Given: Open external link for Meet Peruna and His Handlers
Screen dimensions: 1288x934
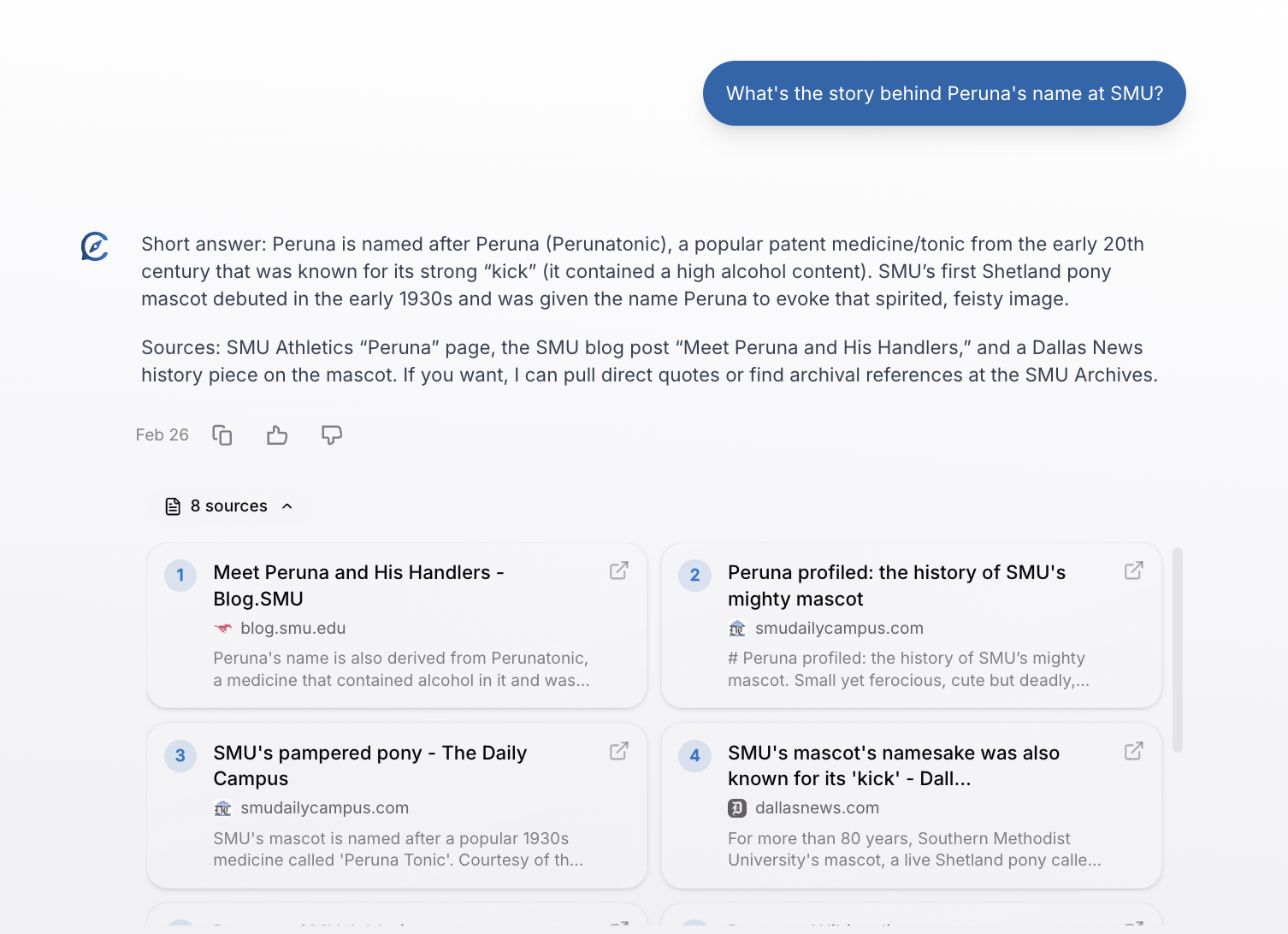Looking at the screenshot, I should pos(619,570).
